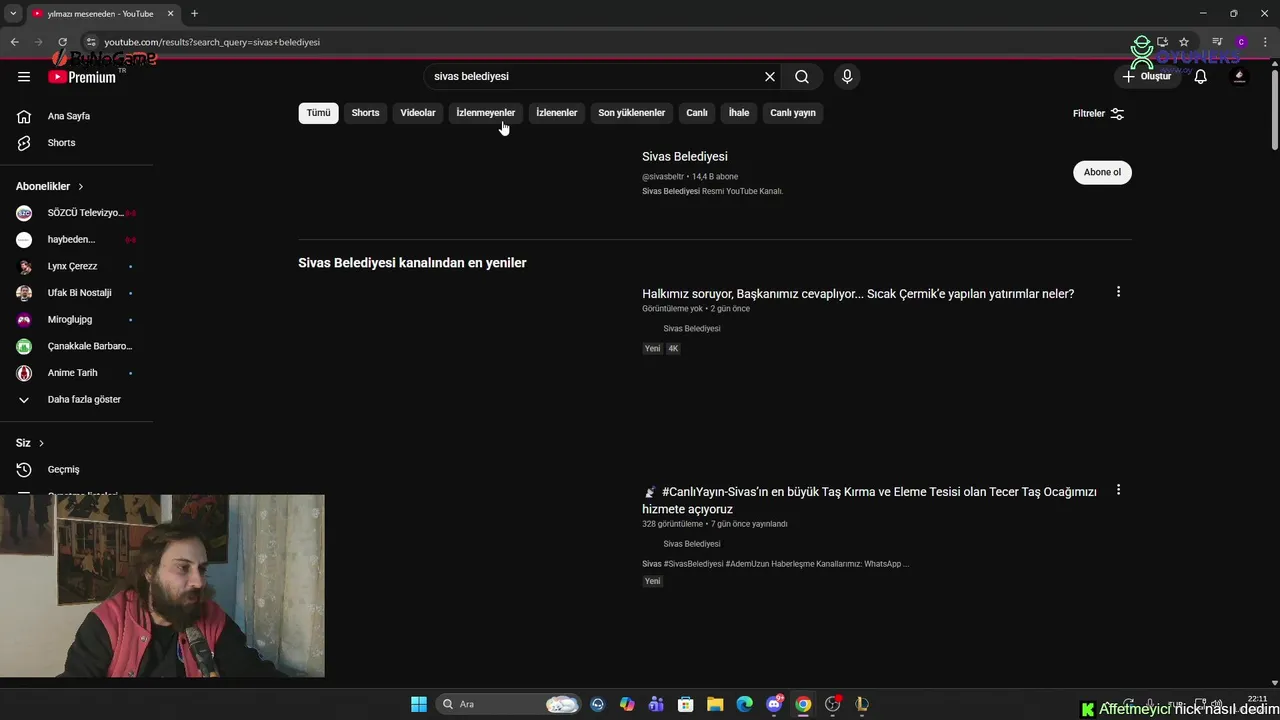The width and height of the screenshot is (1280, 720).
Task: Open the Chrome three-dot menu
Action: 1265,42
